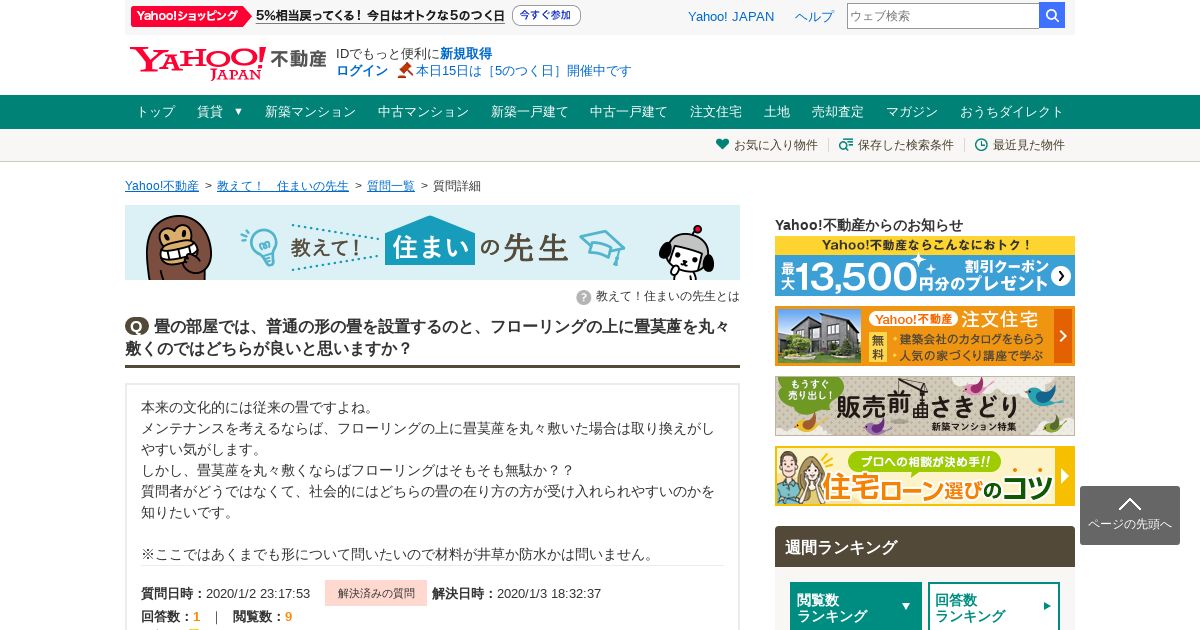Click the 閲覧数 value 9
Viewport: 1200px width, 630px height.
point(288,617)
